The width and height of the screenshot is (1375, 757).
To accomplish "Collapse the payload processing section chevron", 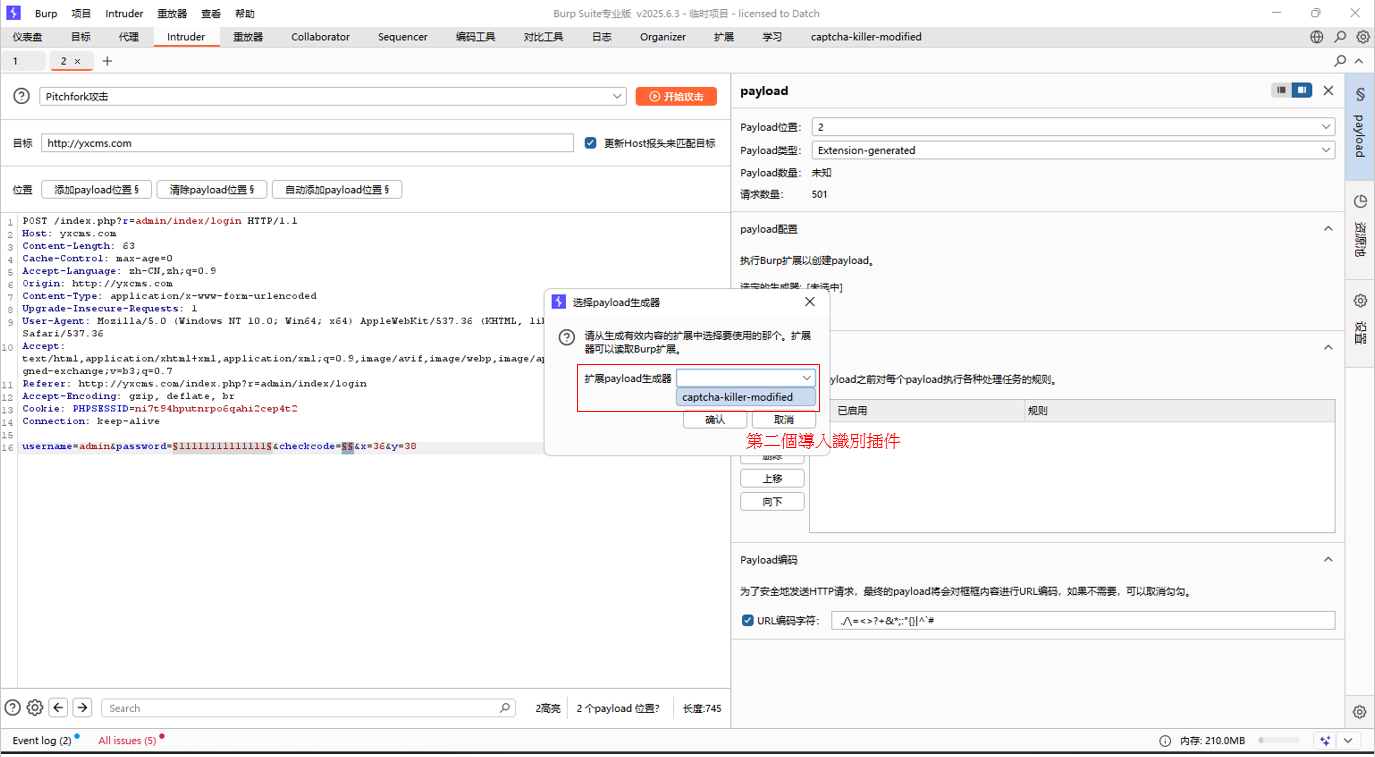I will pos(1328,348).
